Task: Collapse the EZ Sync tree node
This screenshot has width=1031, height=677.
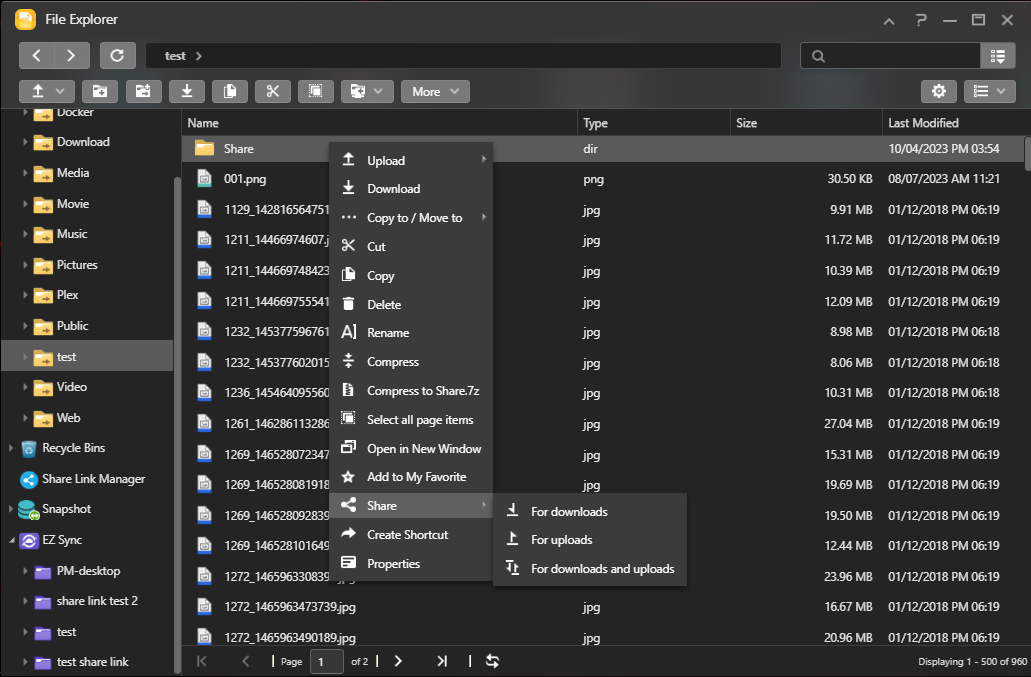Action: click(12, 540)
